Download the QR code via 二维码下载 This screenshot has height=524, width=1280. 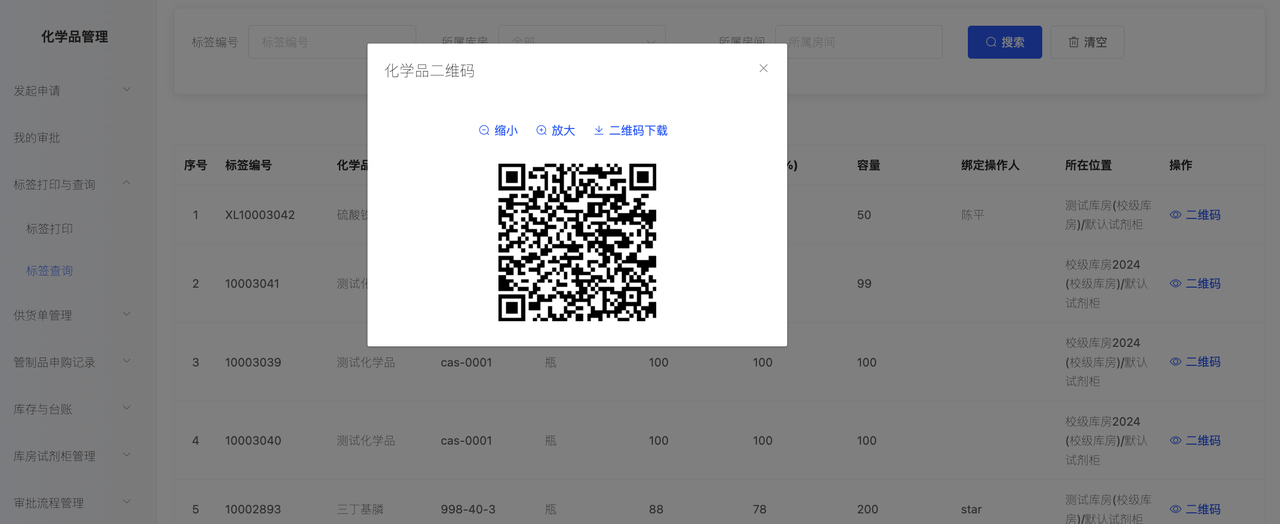point(630,130)
